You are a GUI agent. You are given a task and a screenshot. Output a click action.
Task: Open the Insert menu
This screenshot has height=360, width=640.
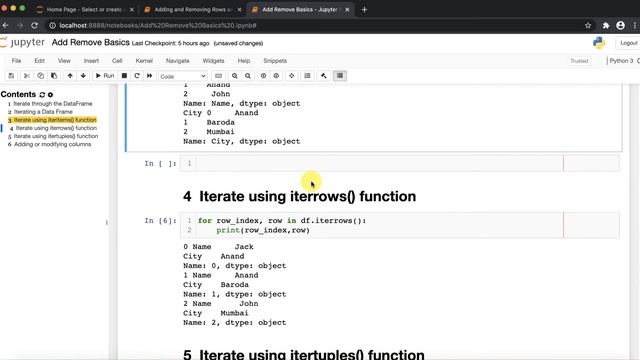[x=91, y=61]
